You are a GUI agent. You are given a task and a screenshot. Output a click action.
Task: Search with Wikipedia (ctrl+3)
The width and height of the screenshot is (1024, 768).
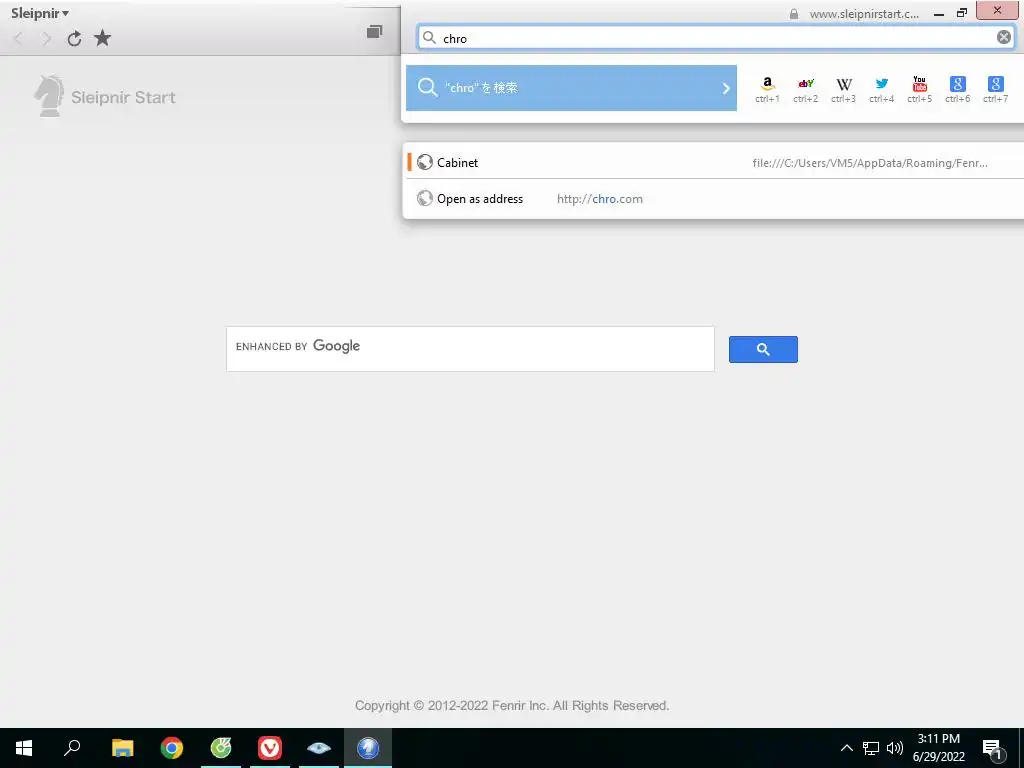[x=843, y=89]
